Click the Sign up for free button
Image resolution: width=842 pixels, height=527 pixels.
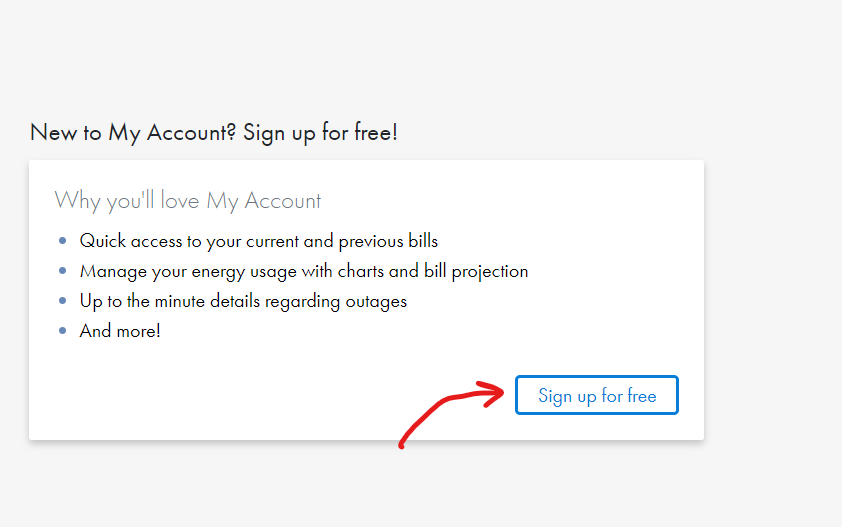pyautogui.click(x=597, y=395)
